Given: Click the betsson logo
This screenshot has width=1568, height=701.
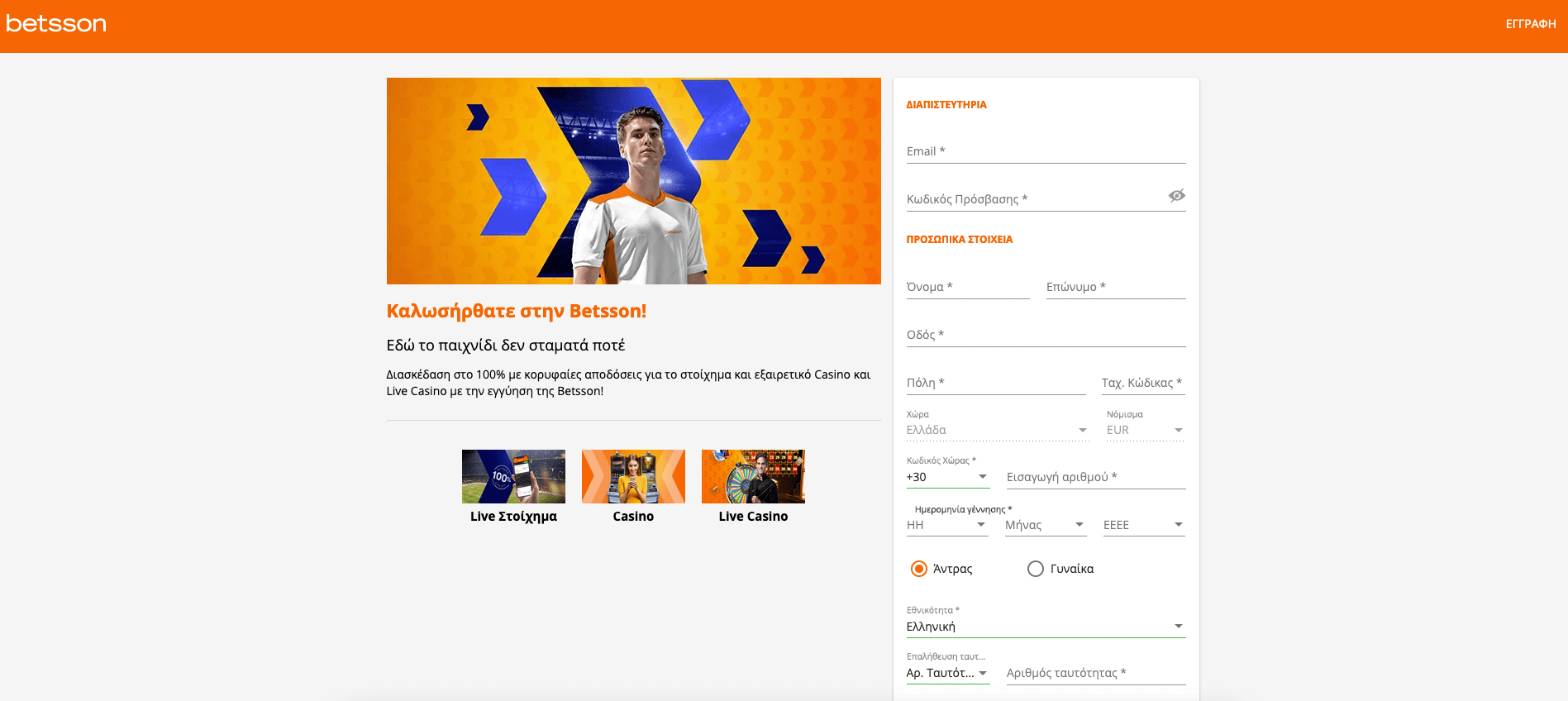Looking at the screenshot, I should point(56,24).
